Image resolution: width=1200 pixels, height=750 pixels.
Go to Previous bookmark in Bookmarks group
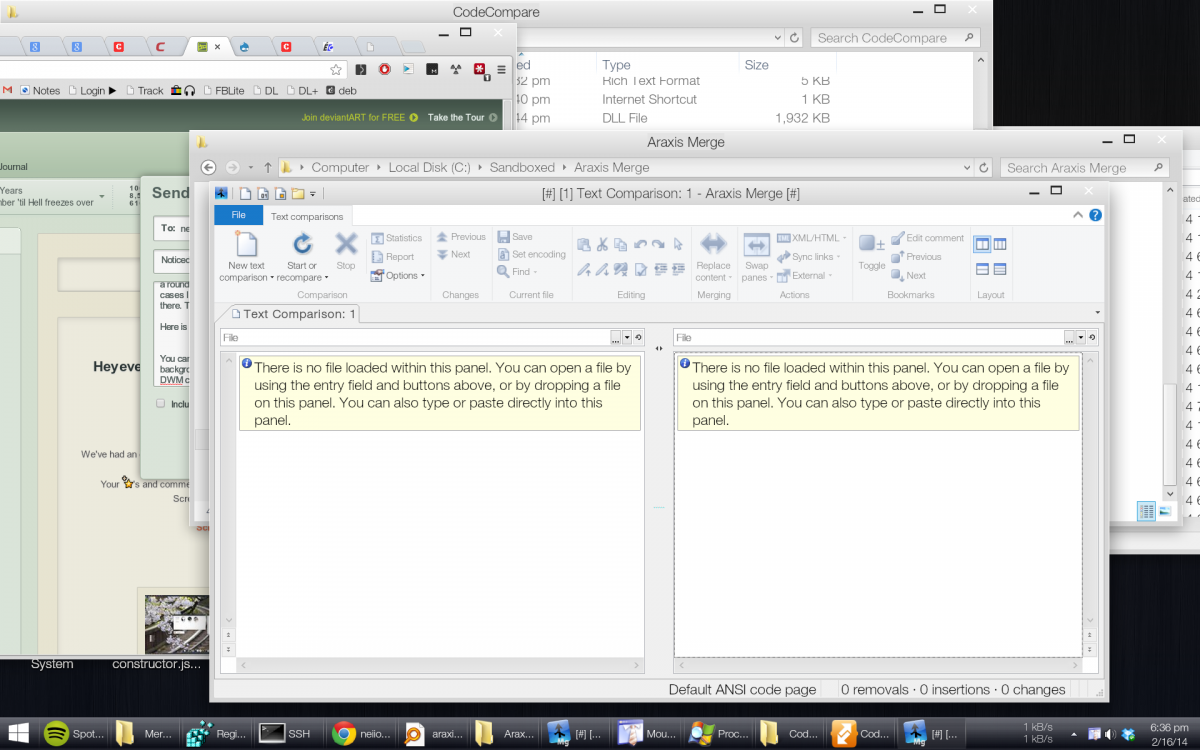tap(916, 257)
